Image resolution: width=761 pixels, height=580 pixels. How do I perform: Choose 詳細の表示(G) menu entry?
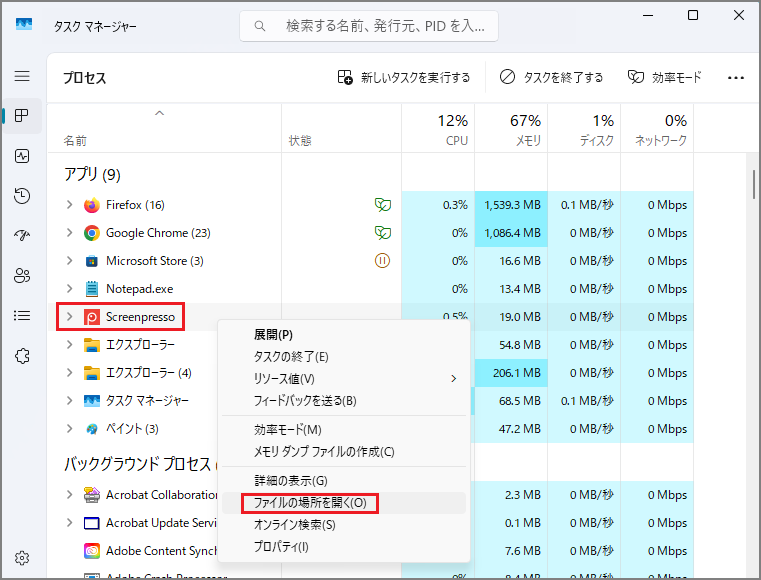(x=344, y=481)
